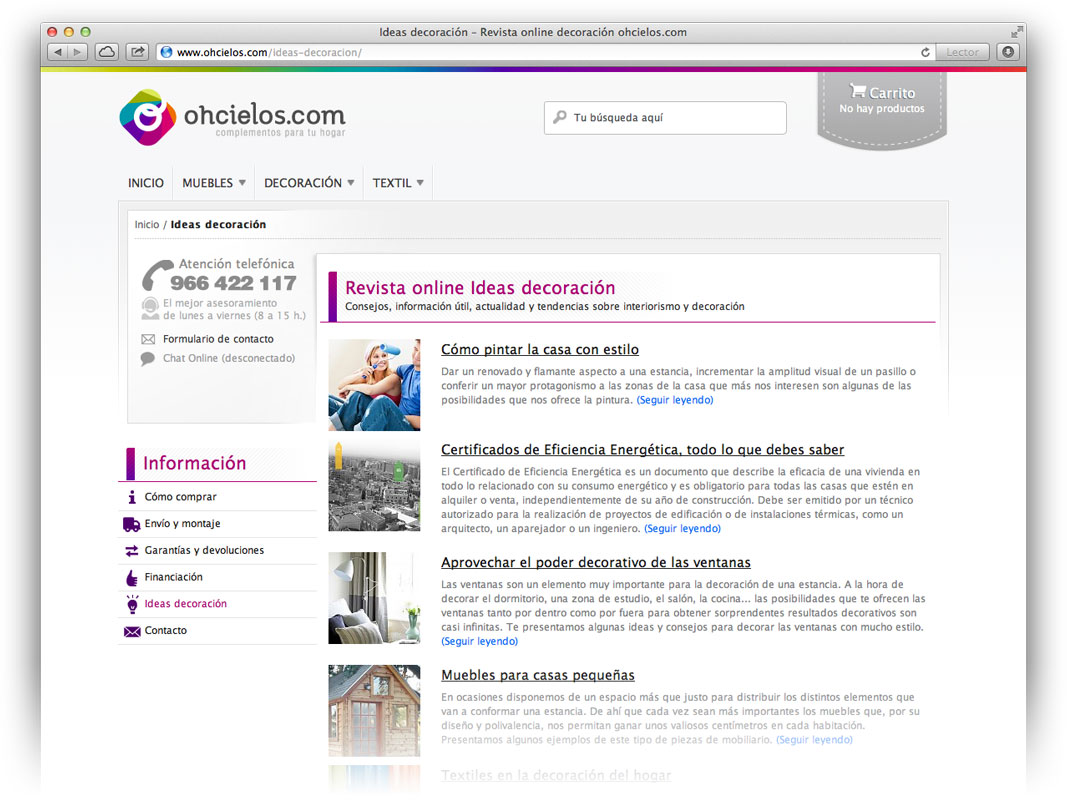Click the Lector reader button
1067x800 pixels.
(962, 52)
